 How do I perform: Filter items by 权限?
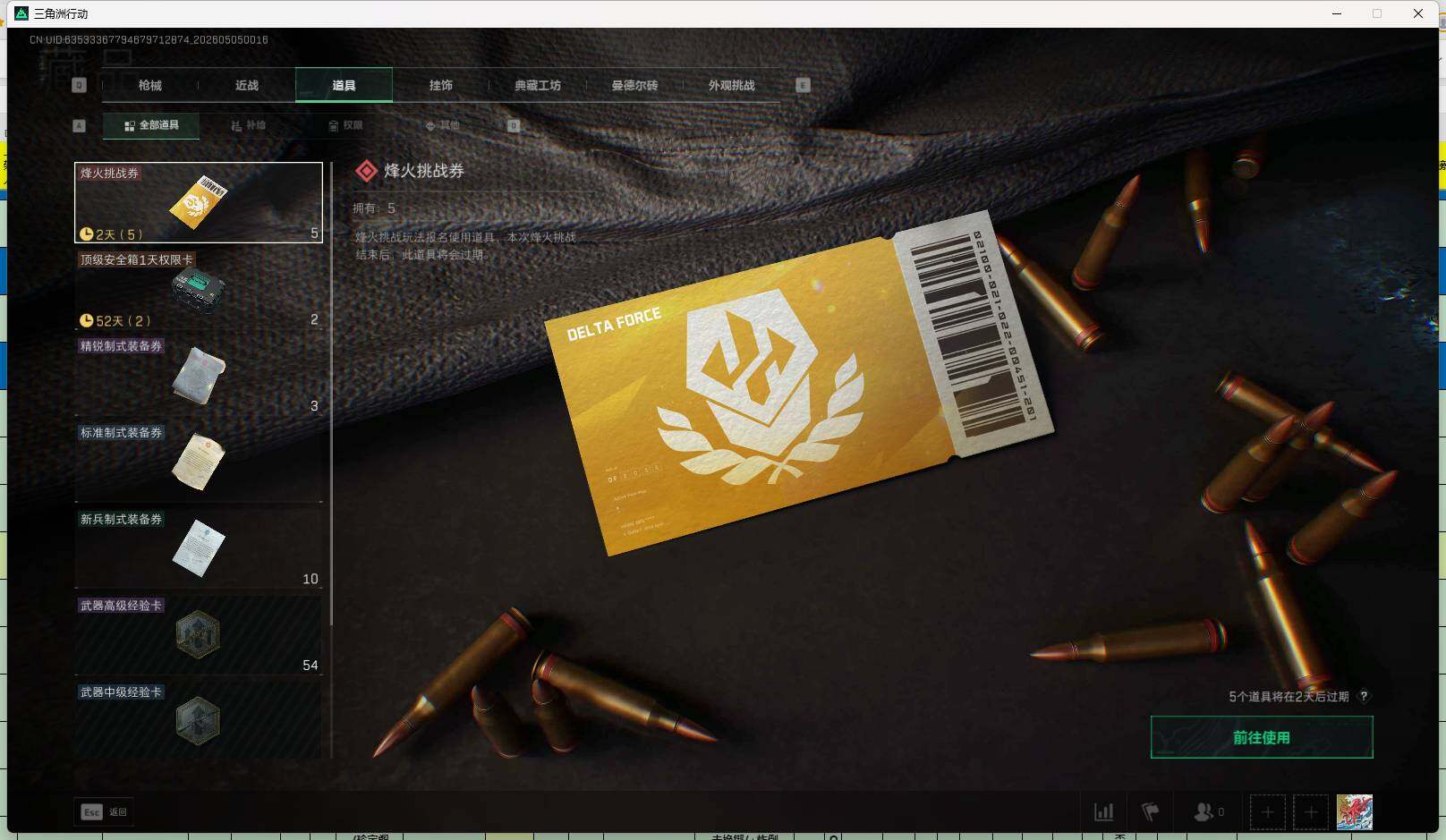click(345, 125)
